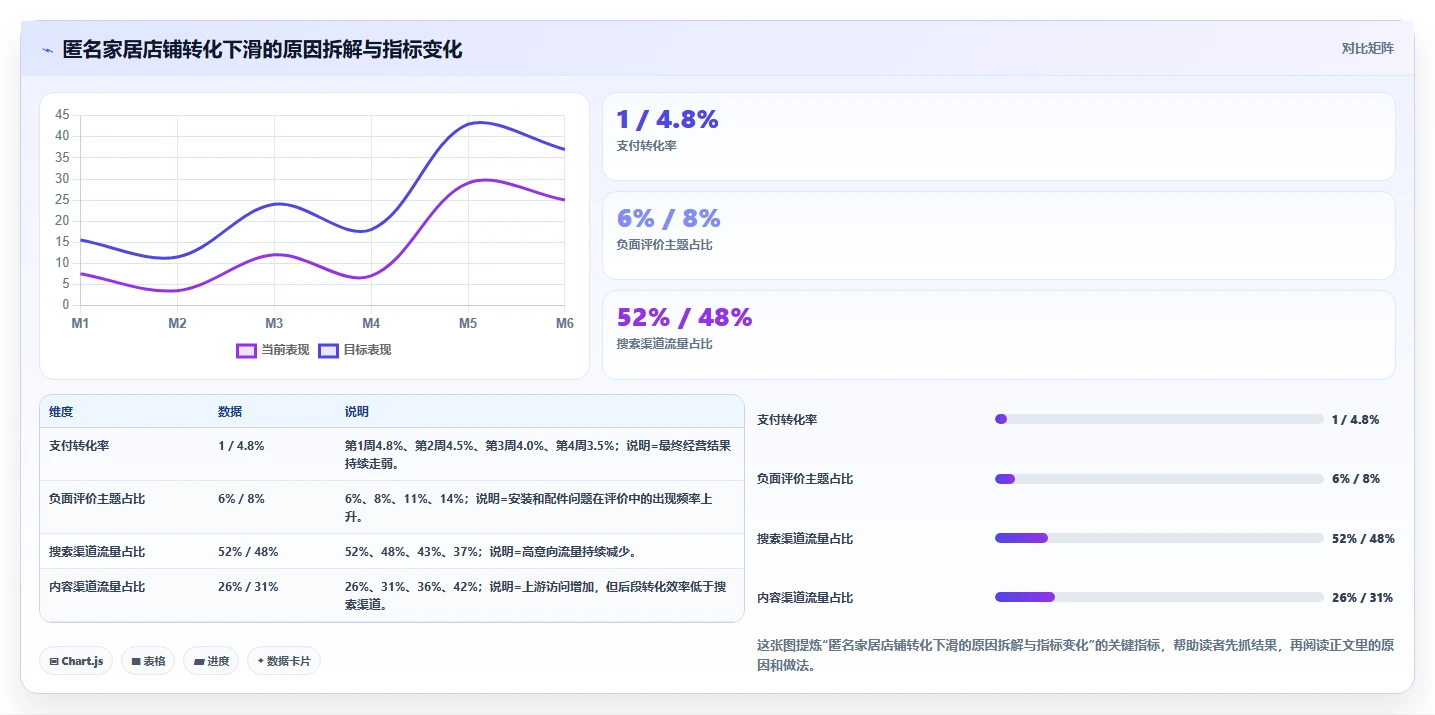Click the 26% / 31% table cell
The height and width of the screenshot is (715, 1435).
pos(248,586)
